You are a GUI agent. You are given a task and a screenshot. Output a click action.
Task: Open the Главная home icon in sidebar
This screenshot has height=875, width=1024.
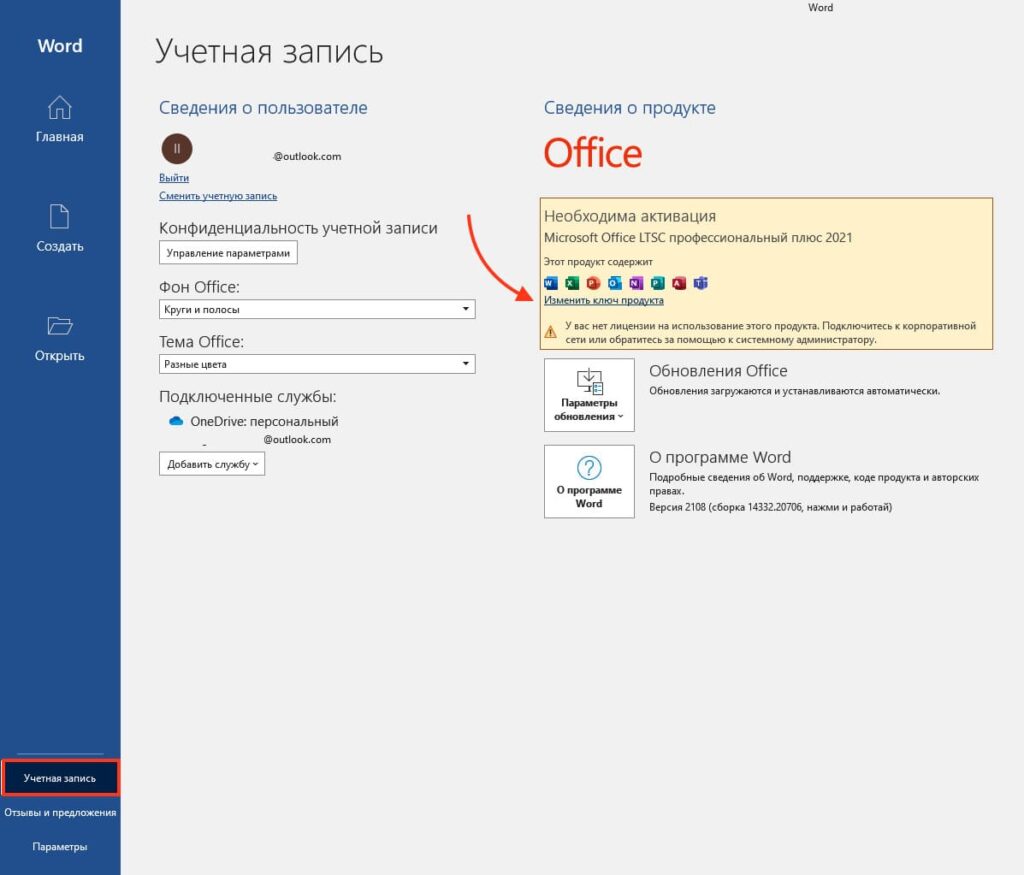(59, 108)
